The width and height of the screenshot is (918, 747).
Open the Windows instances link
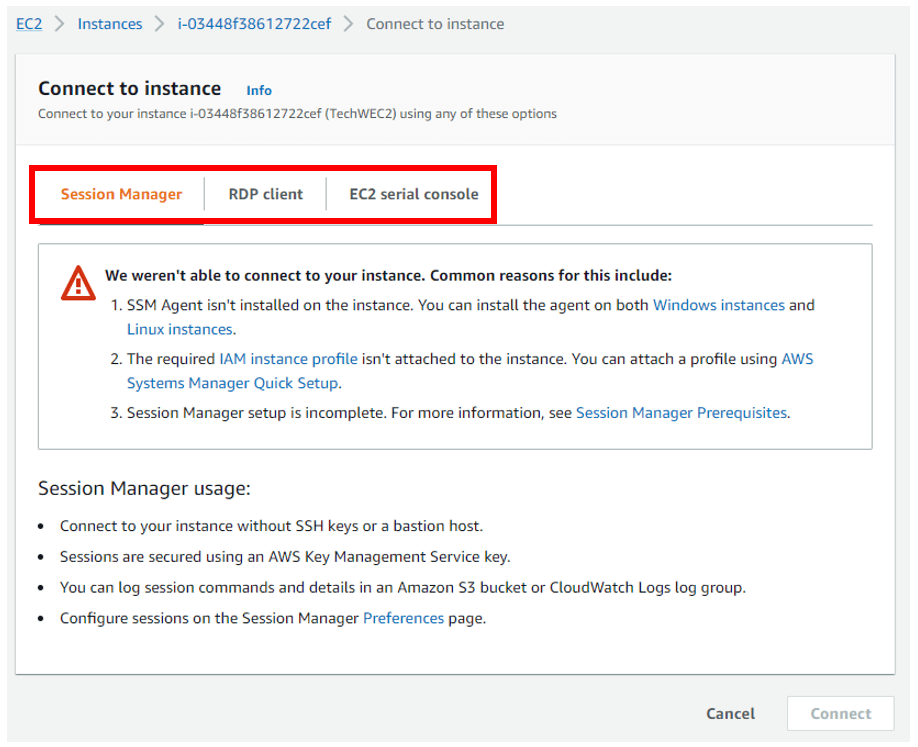click(718, 305)
